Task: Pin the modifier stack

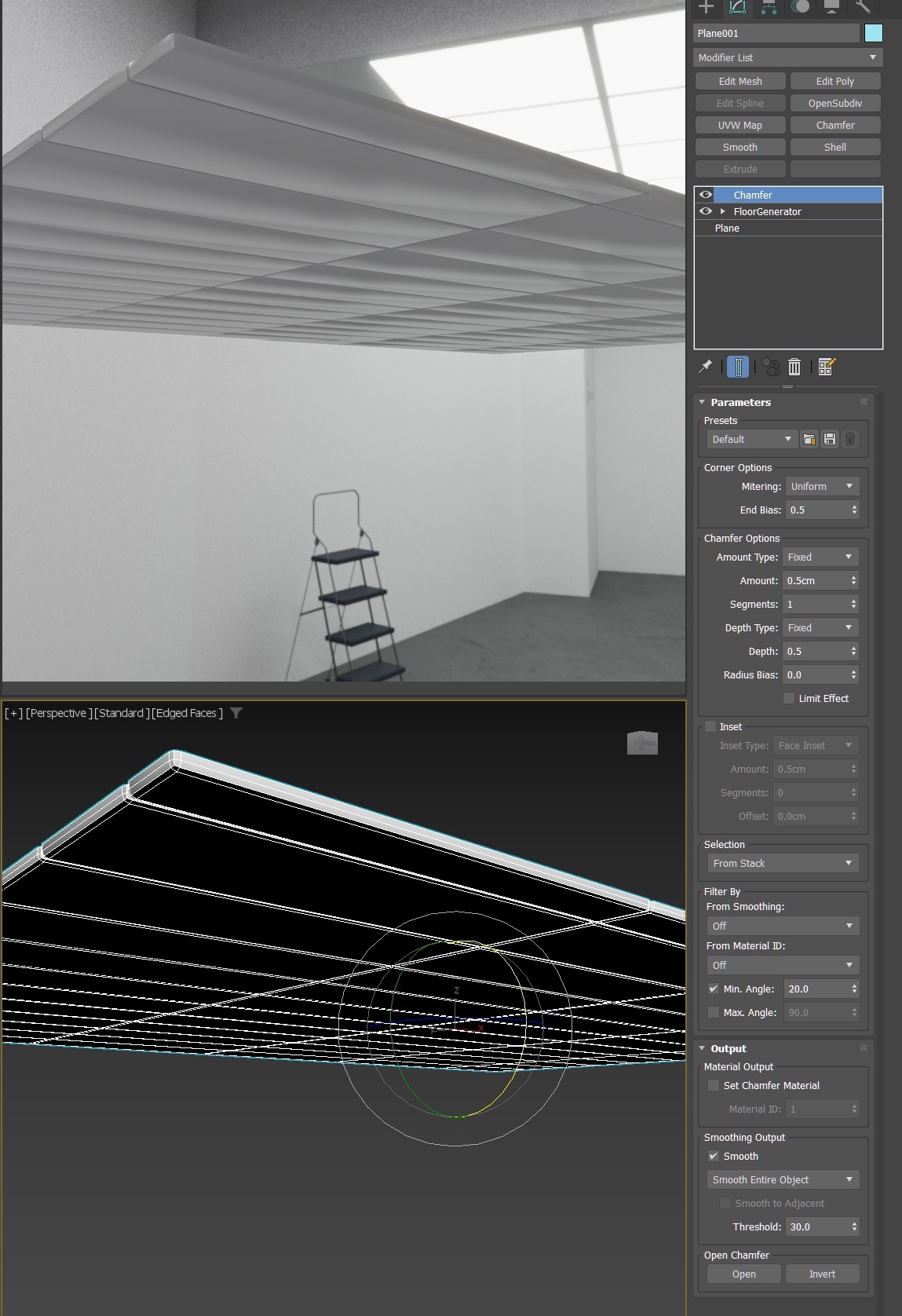Action: [x=705, y=367]
